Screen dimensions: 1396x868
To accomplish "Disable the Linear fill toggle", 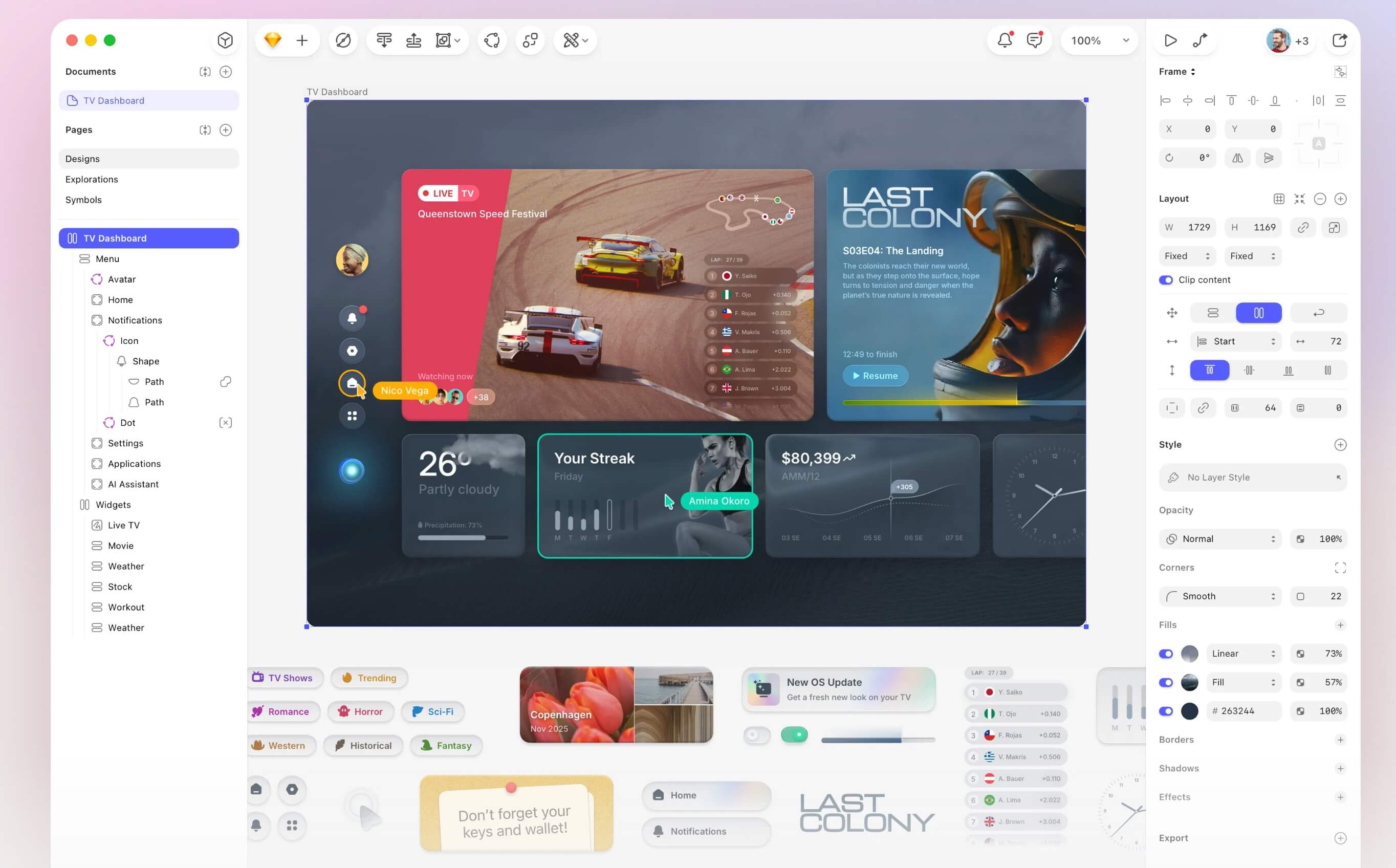I will pyautogui.click(x=1166, y=654).
